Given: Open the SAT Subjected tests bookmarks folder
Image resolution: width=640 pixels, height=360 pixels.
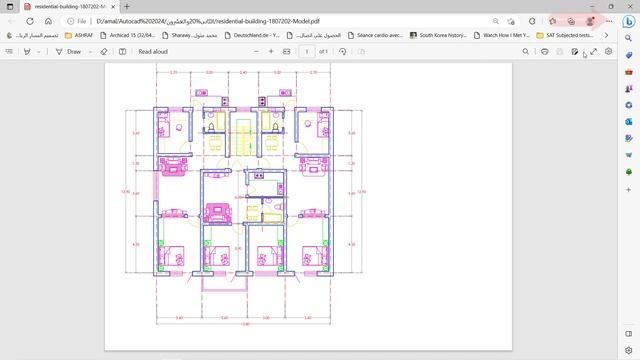Looking at the screenshot, I should (565, 36).
